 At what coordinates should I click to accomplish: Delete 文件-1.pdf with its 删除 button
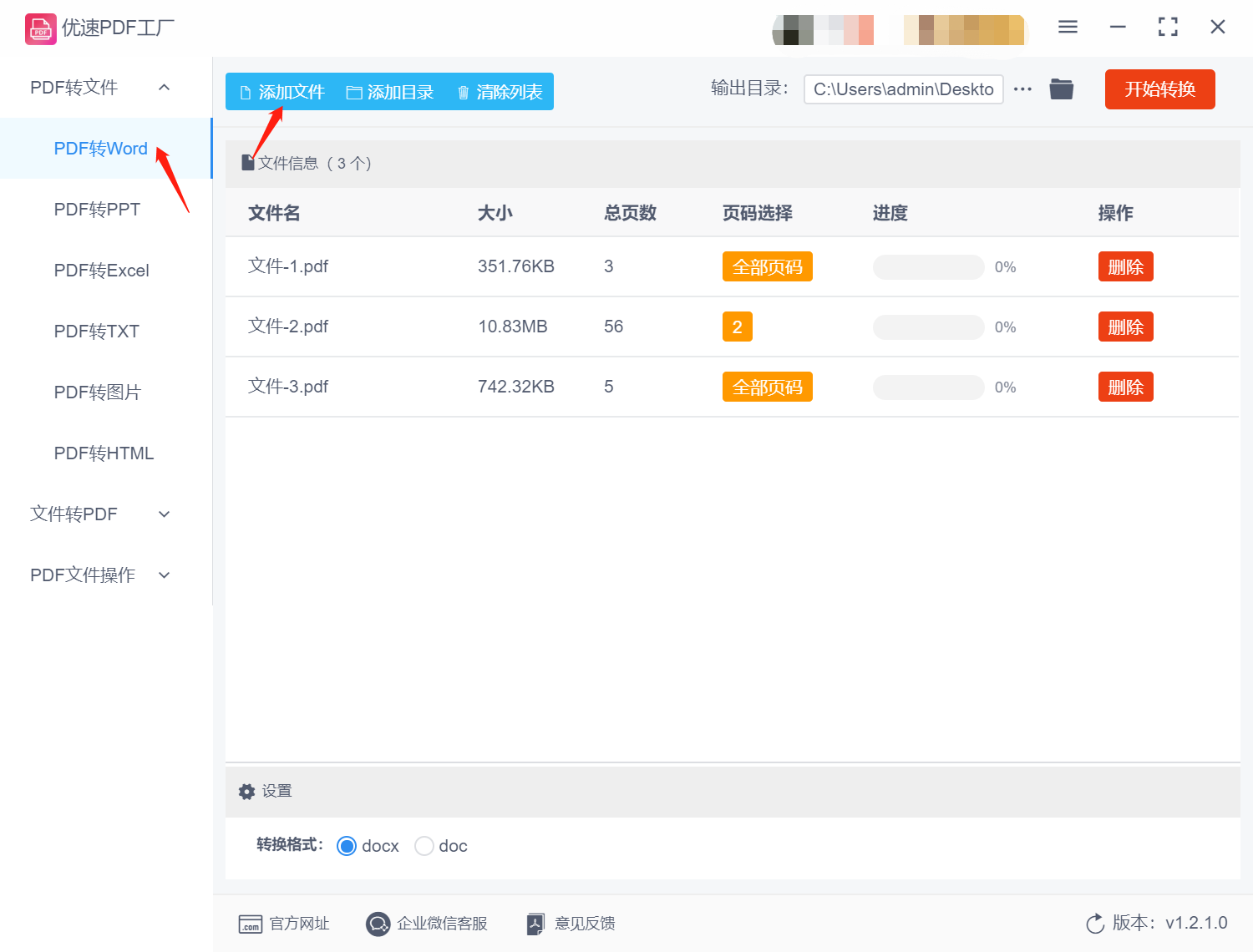click(x=1125, y=267)
